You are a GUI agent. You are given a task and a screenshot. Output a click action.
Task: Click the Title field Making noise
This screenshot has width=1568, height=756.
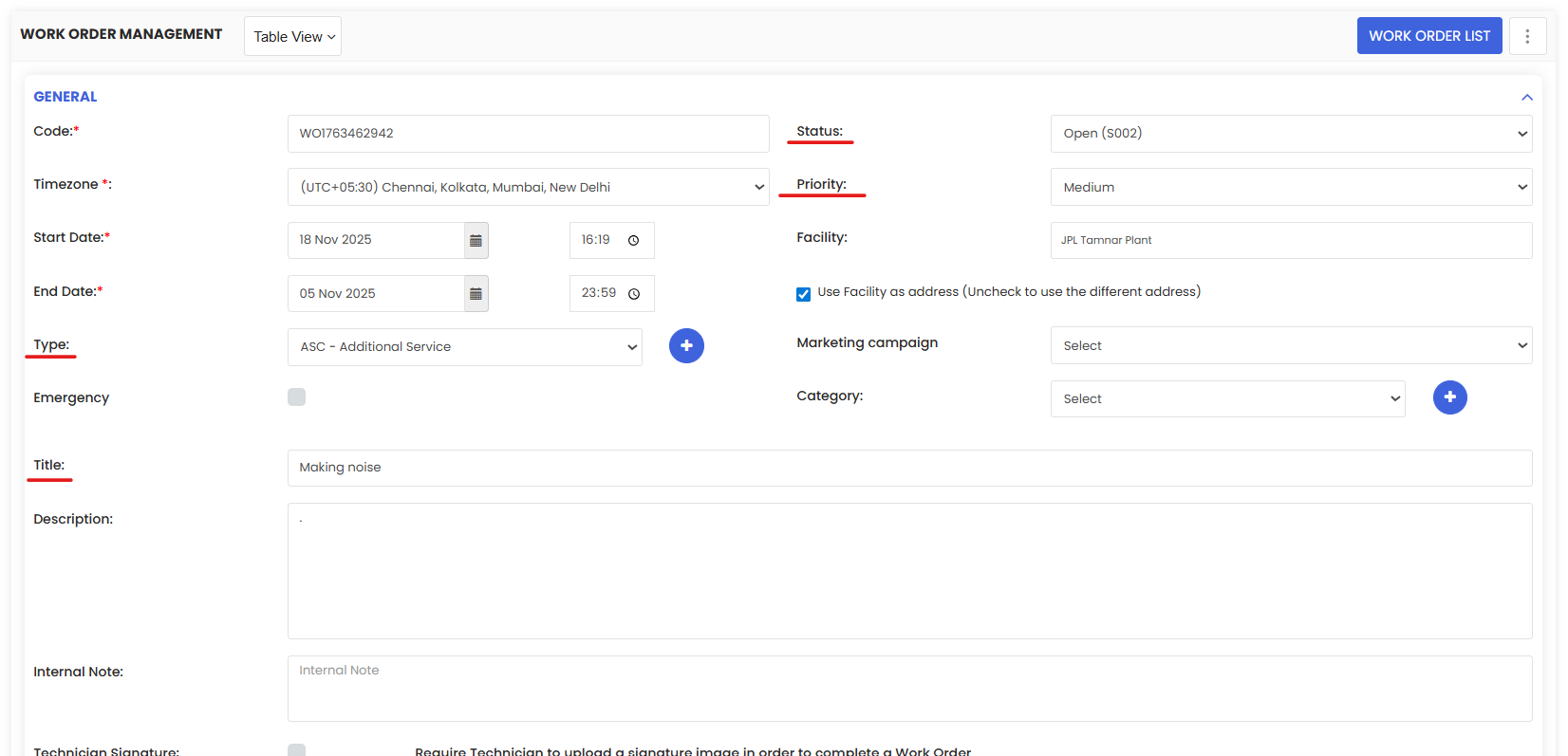(909, 468)
